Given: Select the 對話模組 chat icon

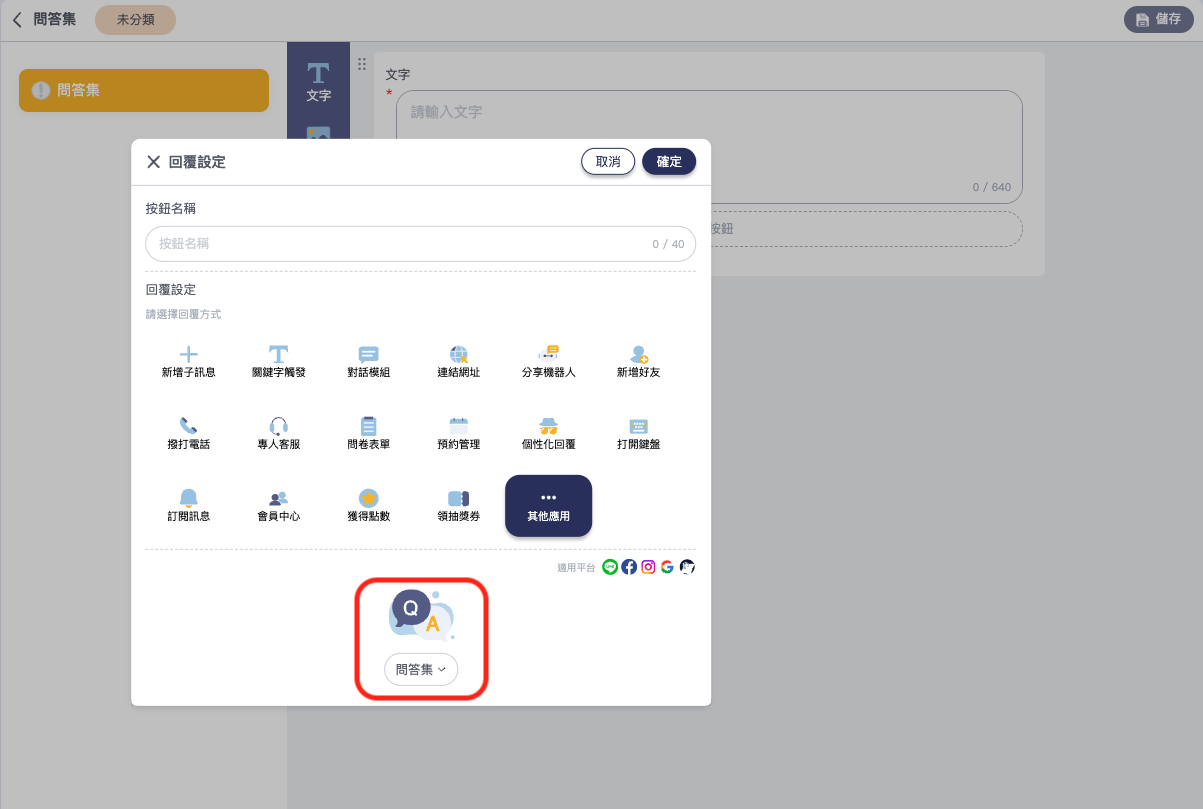Looking at the screenshot, I should click(x=368, y=355).
